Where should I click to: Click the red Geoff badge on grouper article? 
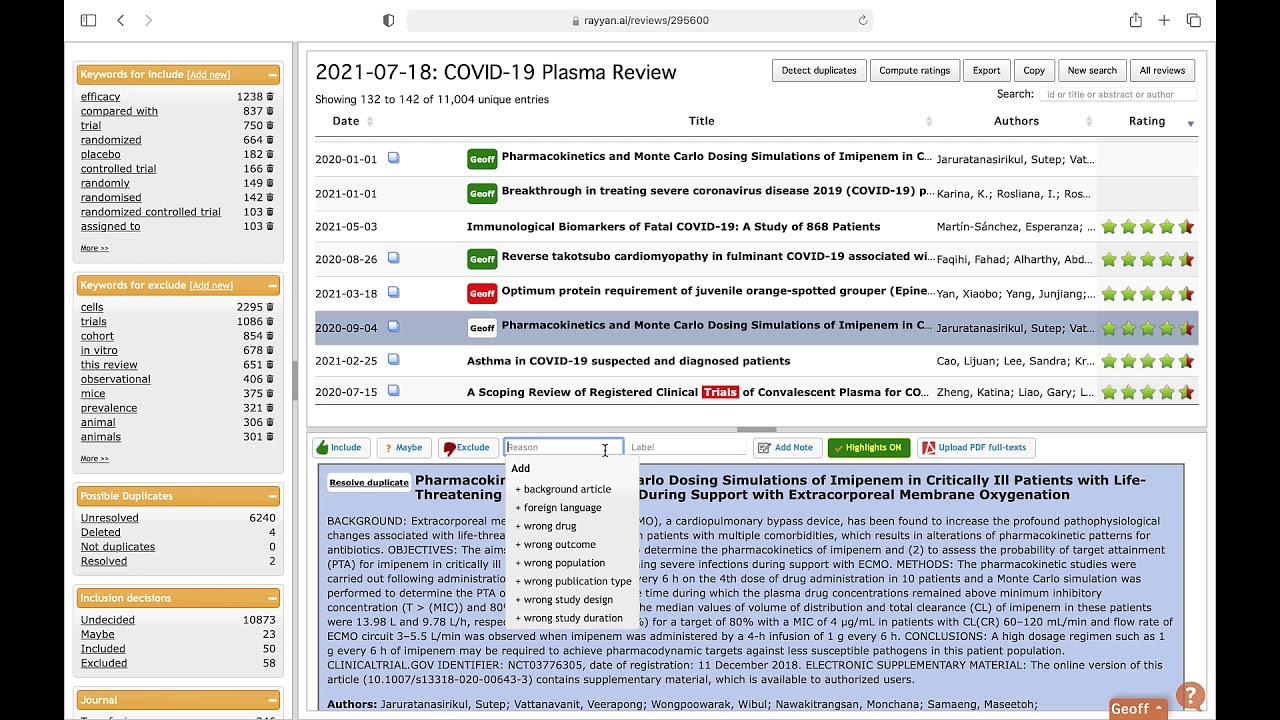[482, 293]
